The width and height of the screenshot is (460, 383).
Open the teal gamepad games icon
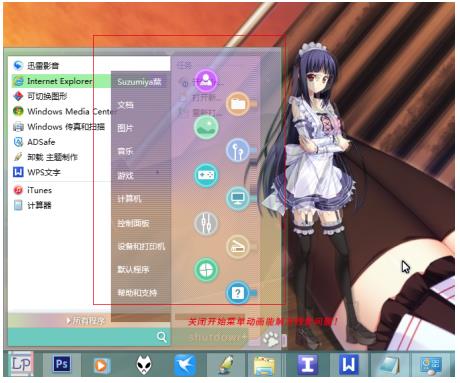pos(206,175)
